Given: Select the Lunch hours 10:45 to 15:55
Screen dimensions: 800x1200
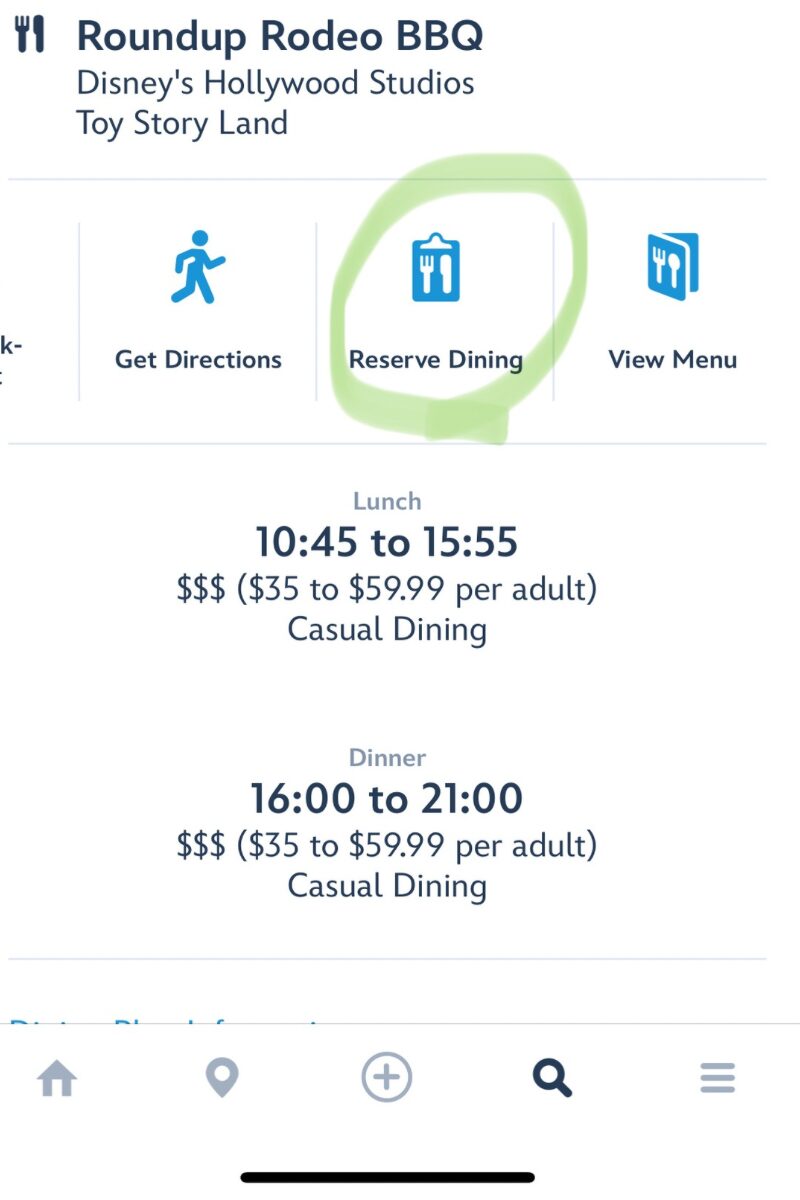Looking at the screenshot, I should click(387, 543).
